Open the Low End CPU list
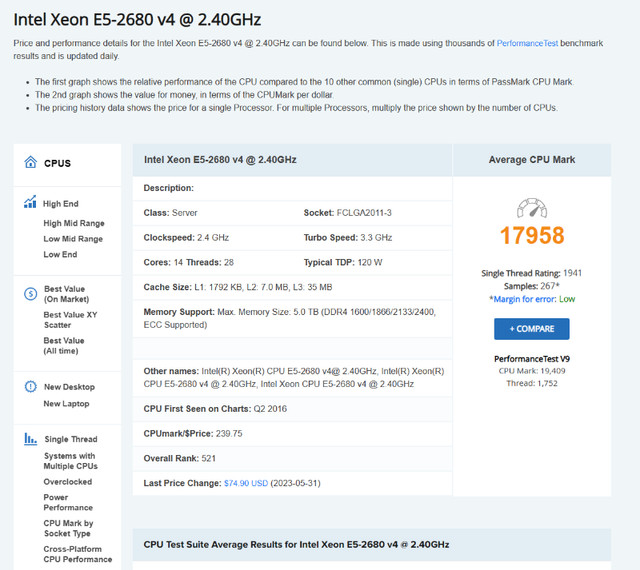 pos(60,254)
